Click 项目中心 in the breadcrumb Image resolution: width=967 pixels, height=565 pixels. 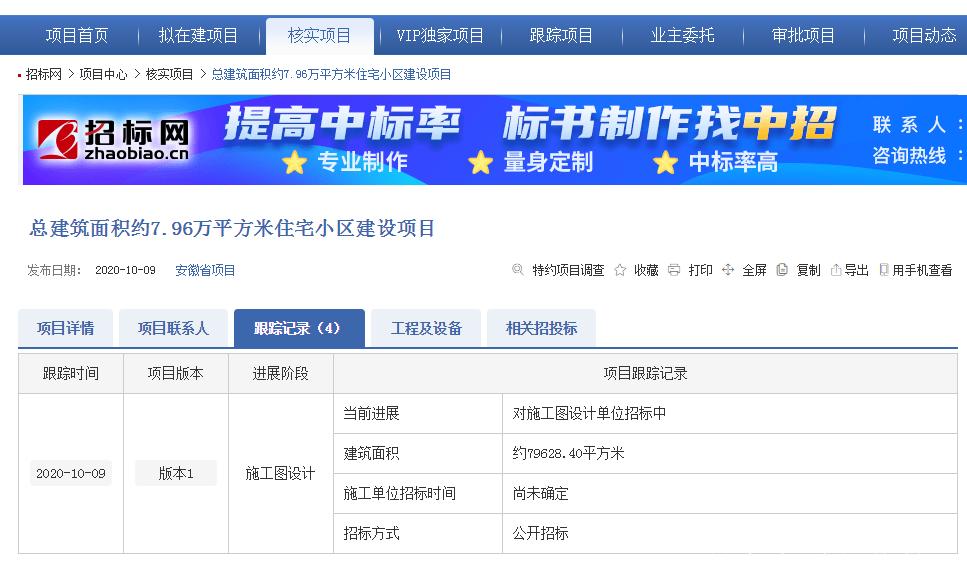[x=103, y=75]
